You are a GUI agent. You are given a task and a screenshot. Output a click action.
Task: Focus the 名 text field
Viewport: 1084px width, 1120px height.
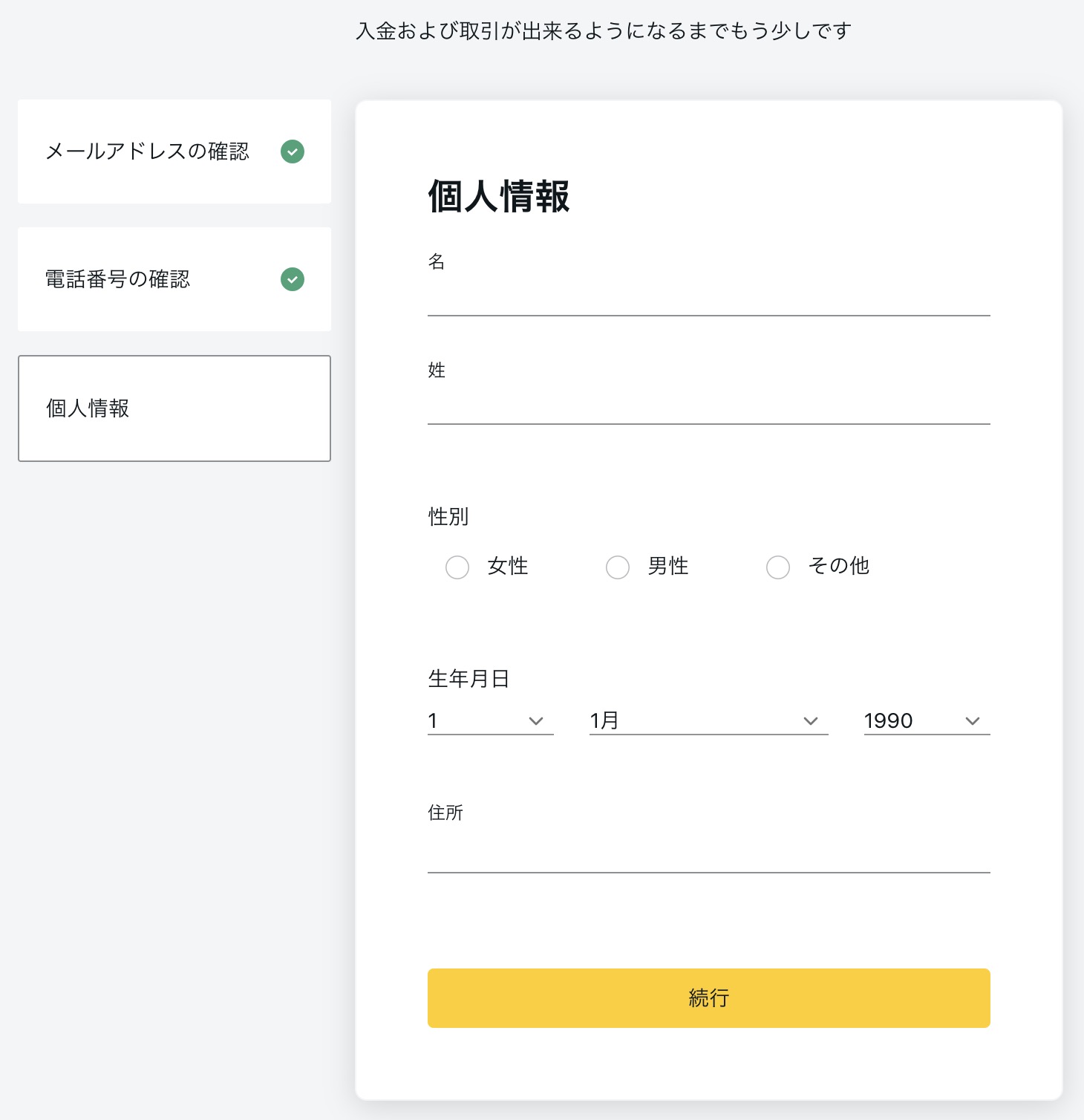pos(708,298)
